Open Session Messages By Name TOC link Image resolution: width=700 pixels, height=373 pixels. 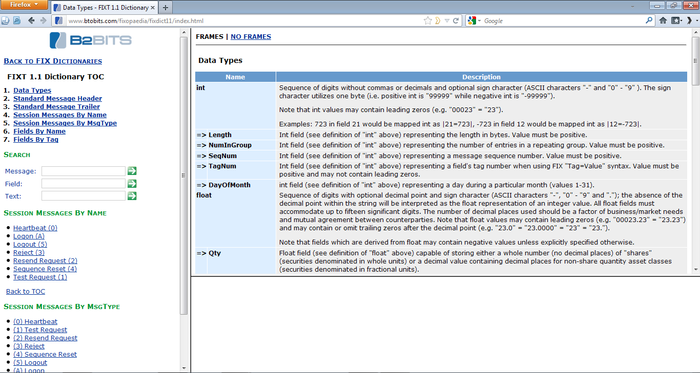[60, 115]
